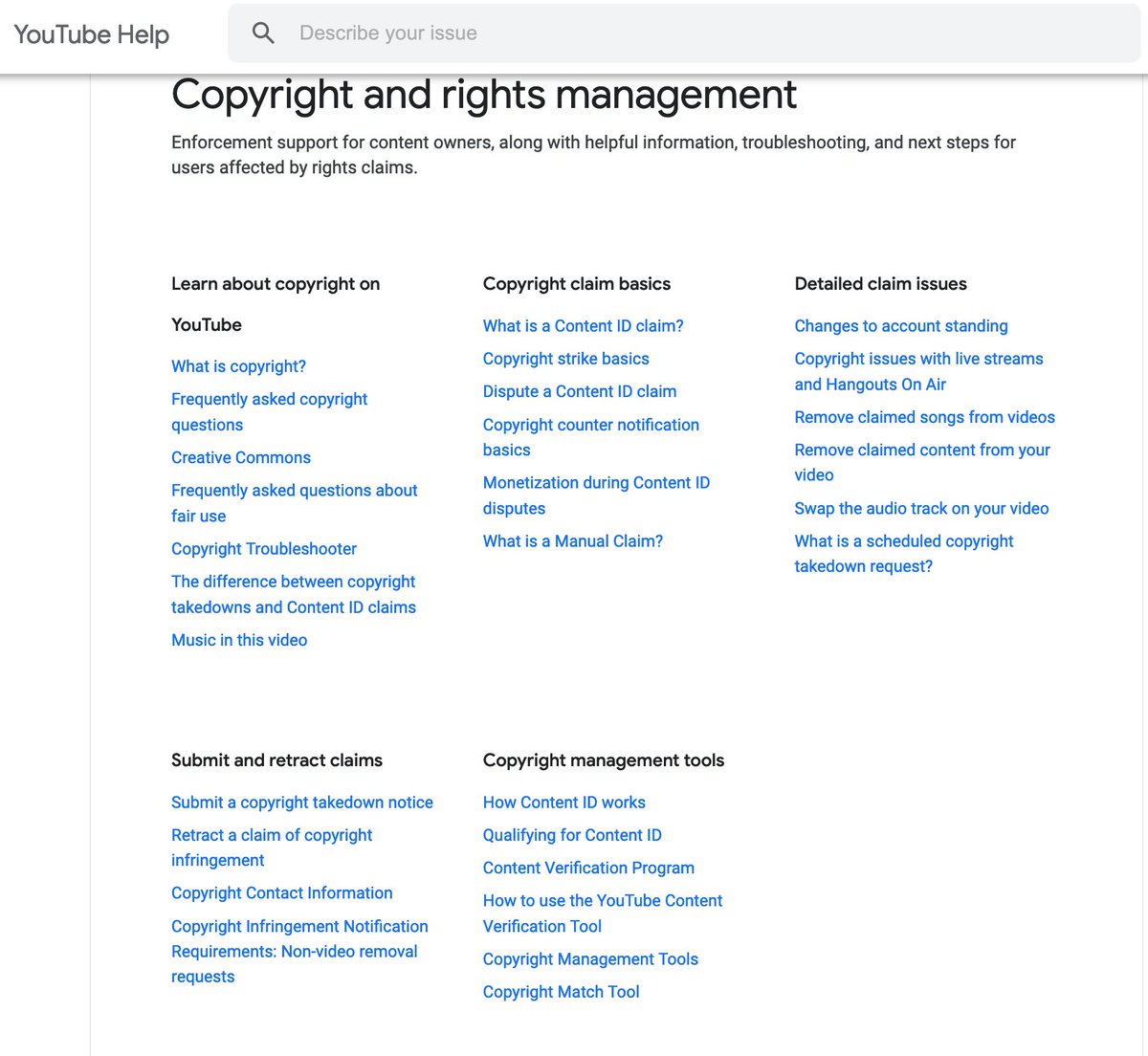Open 'Content Verification Program' link
This screenshot has width=1148, height=1056.
coord(588,868)
